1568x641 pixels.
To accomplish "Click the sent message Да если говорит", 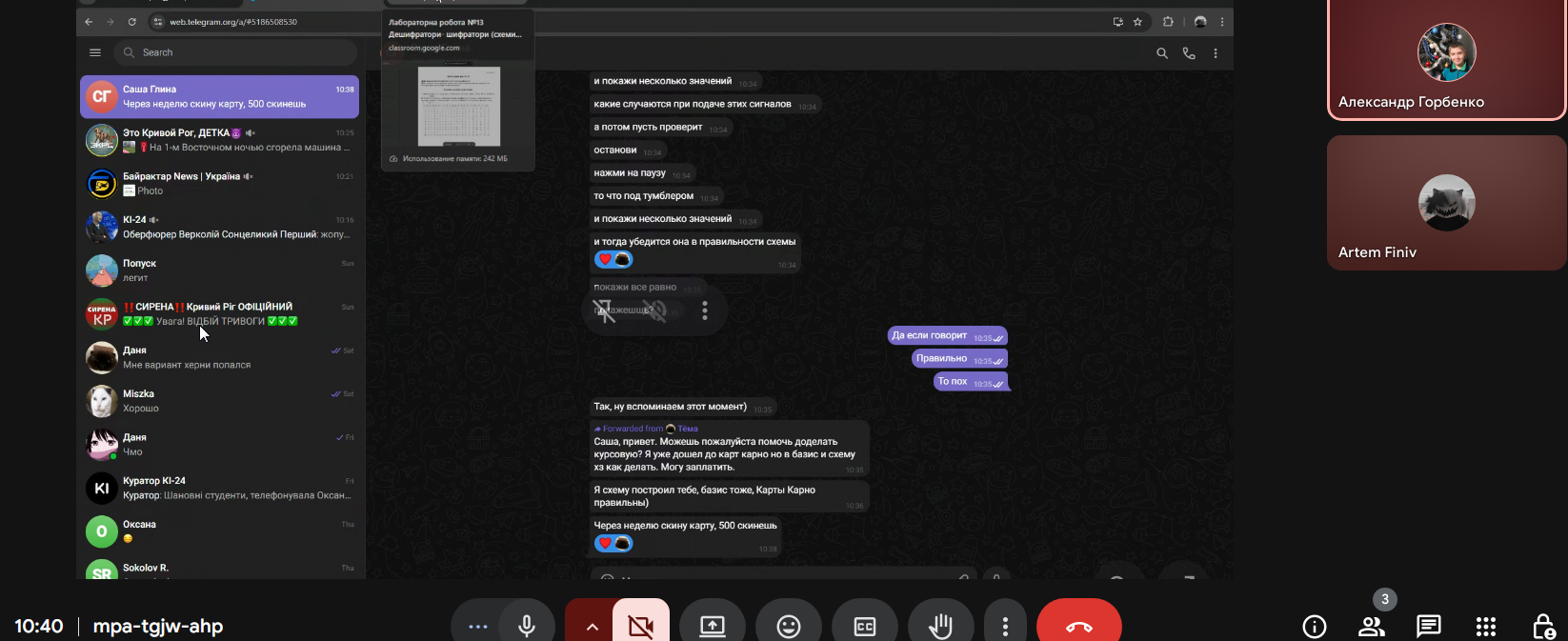I will click(x=947, y=335).
